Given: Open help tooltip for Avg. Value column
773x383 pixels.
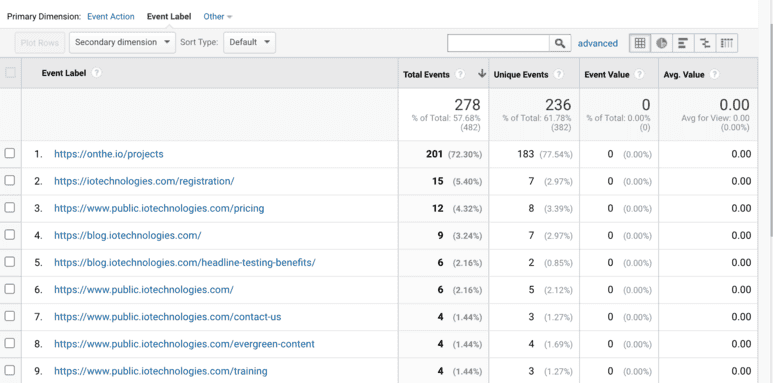Looking at the screenshot, I should click(x=714, y=74).
